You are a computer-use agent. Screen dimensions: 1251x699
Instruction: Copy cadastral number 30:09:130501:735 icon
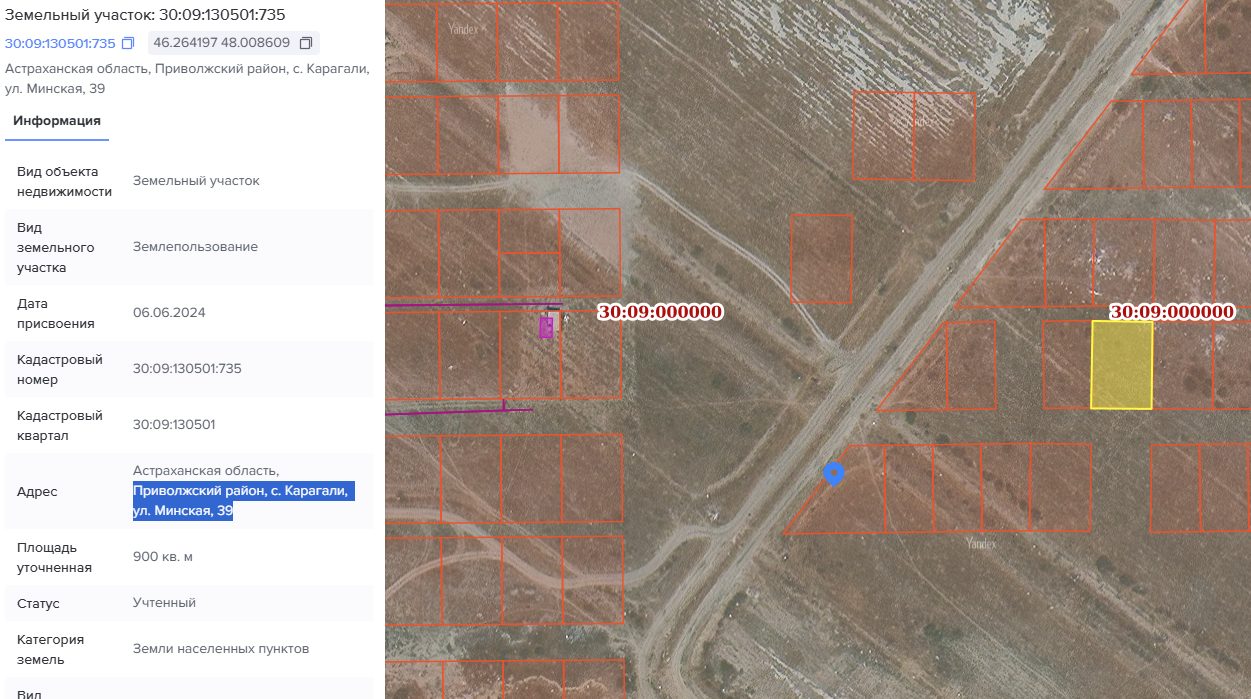[128, 44]
